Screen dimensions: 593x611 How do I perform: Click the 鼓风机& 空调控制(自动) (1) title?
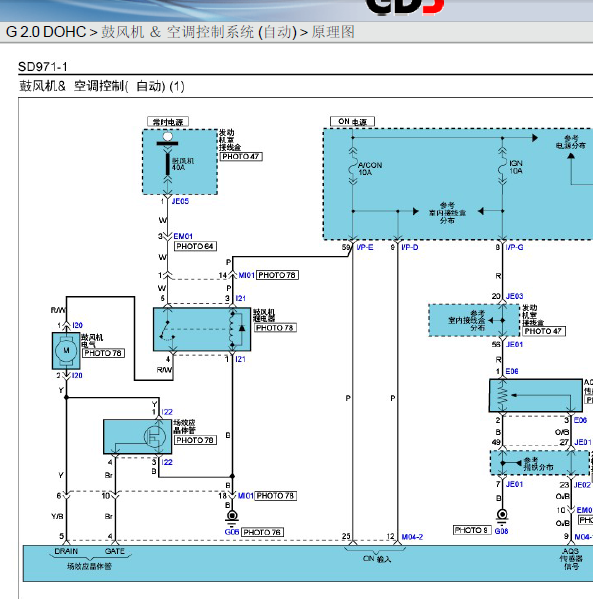point(102,86)
